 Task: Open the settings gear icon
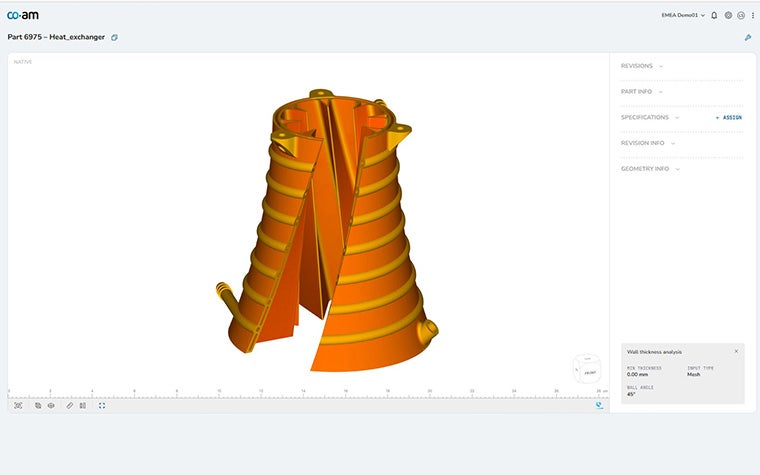pos(728,16)
